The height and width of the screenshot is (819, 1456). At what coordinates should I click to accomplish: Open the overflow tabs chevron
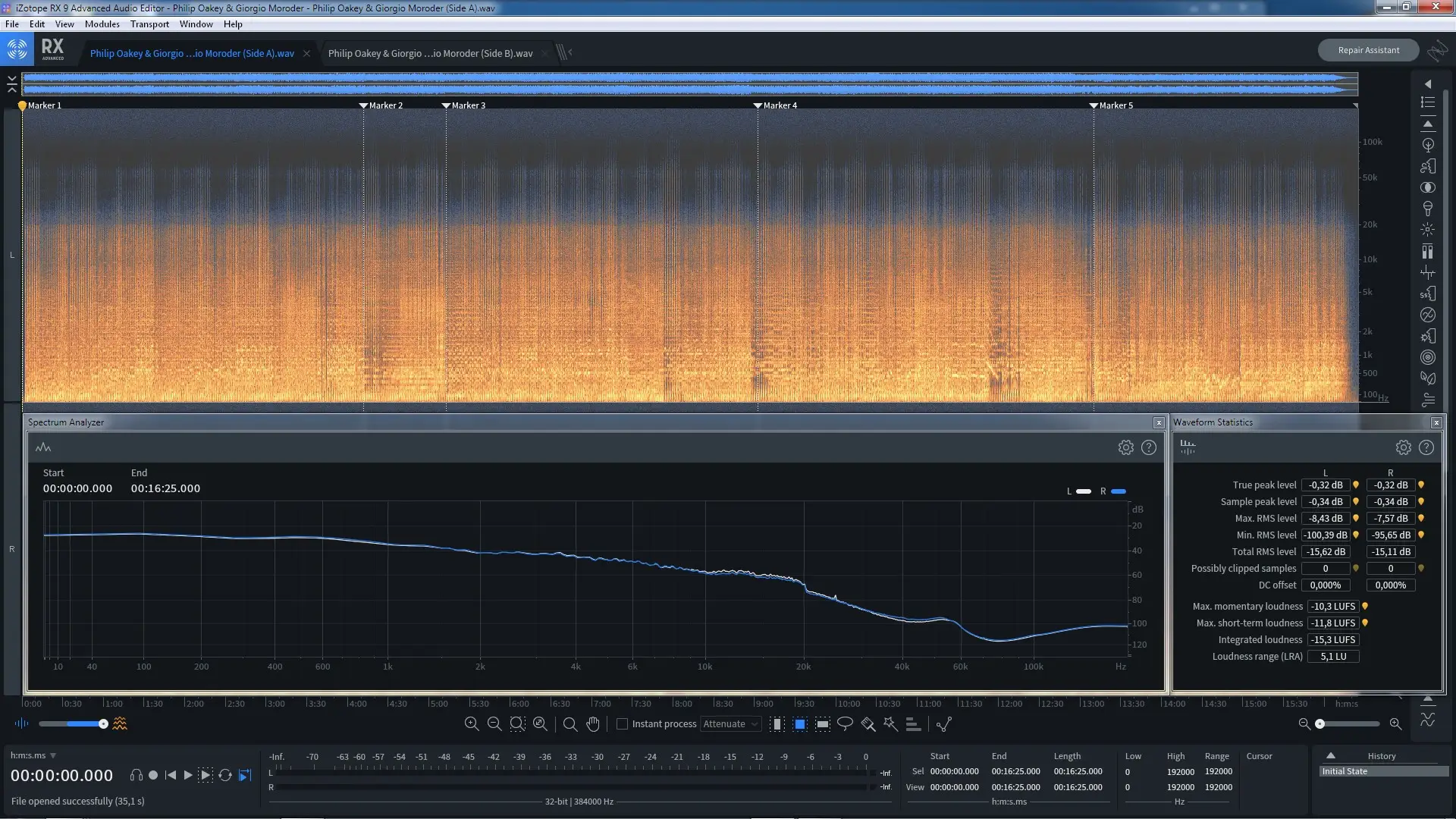point(563,52)
